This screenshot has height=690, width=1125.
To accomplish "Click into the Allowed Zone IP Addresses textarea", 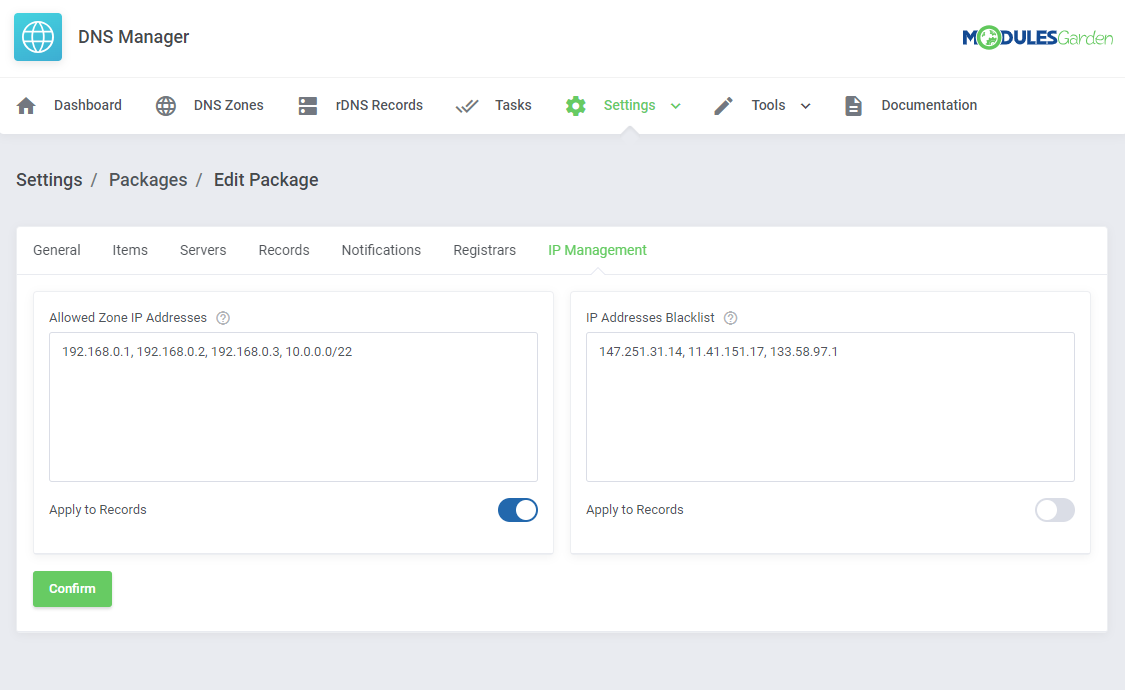I will pos(293,407).
